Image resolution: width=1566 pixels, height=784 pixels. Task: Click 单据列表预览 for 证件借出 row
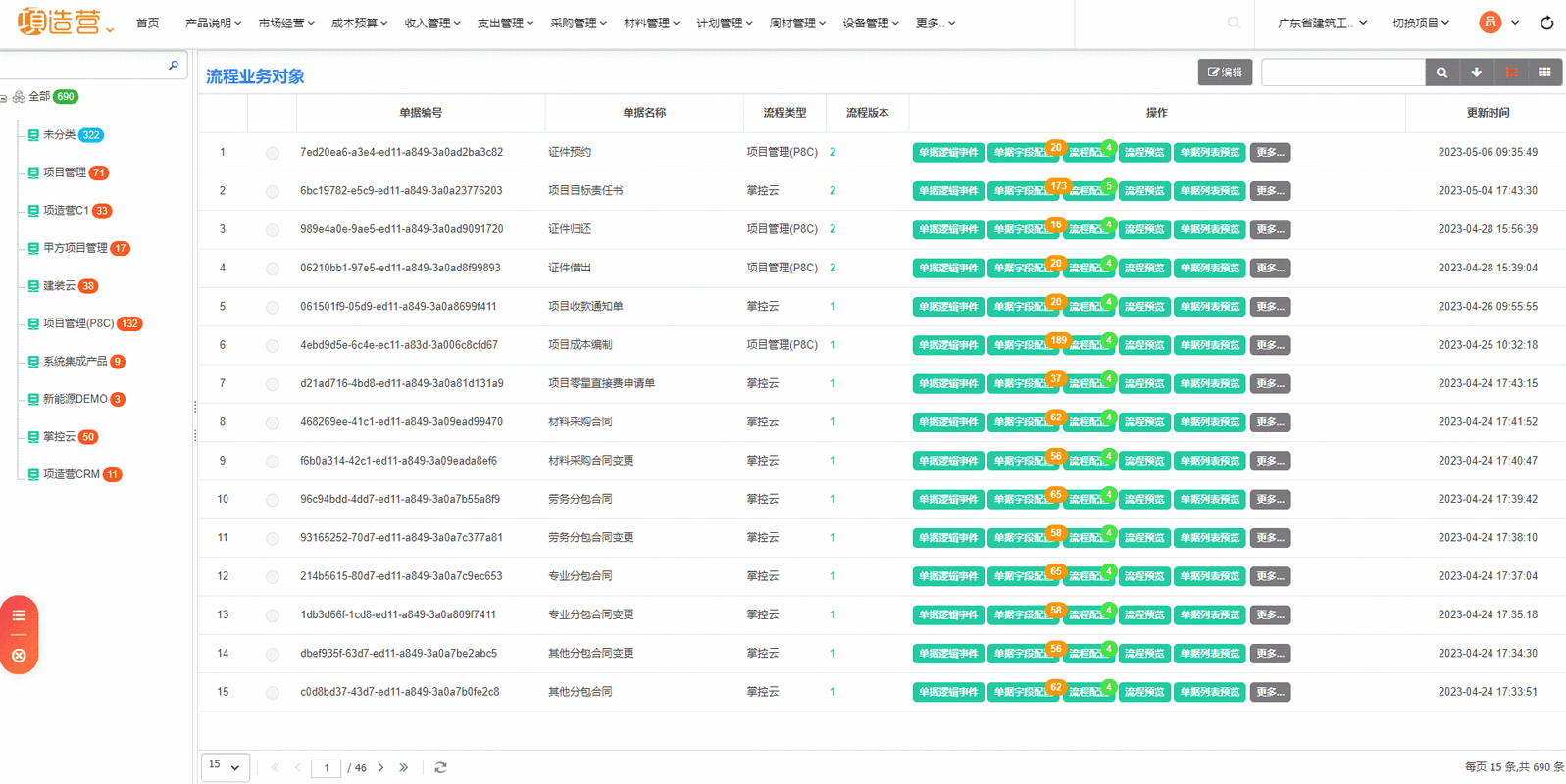coord(1210,268)
